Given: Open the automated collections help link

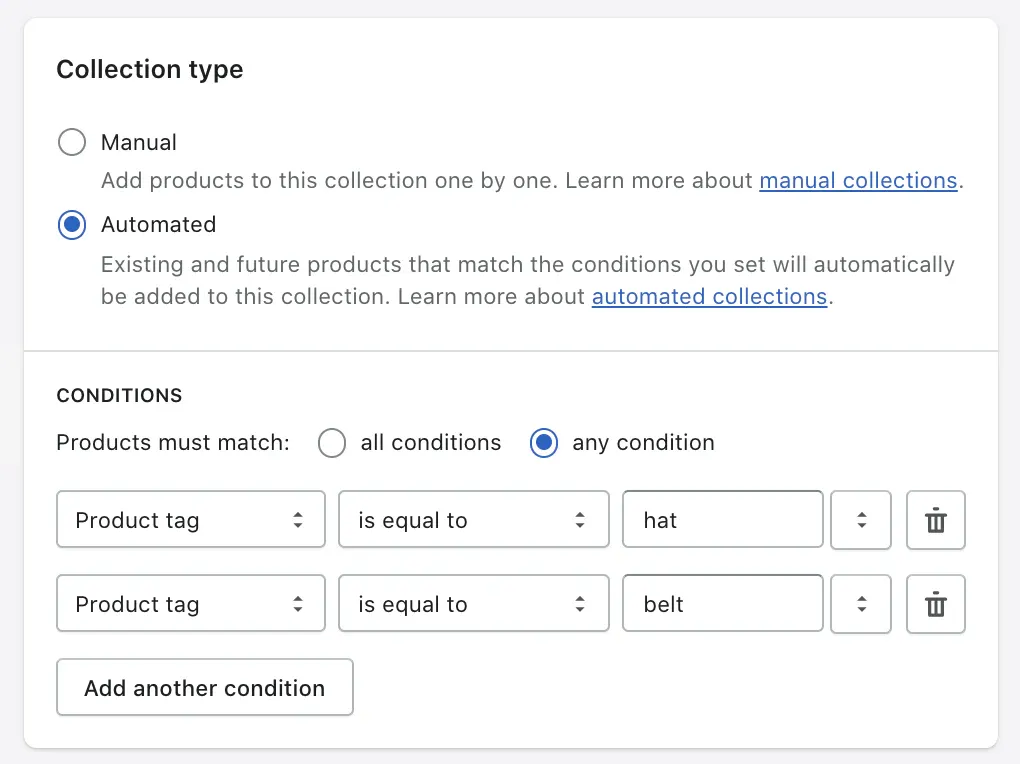Looking at the screenshot, I should click(709, 296).
